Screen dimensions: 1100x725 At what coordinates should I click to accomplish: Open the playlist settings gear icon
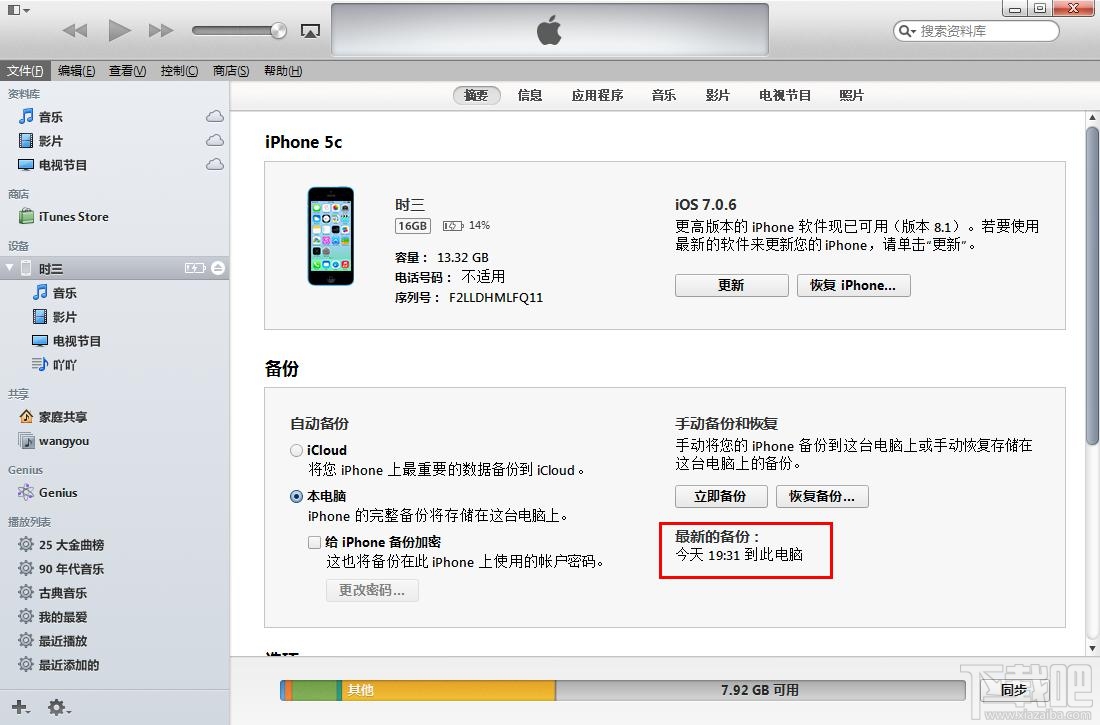point(57,708)
